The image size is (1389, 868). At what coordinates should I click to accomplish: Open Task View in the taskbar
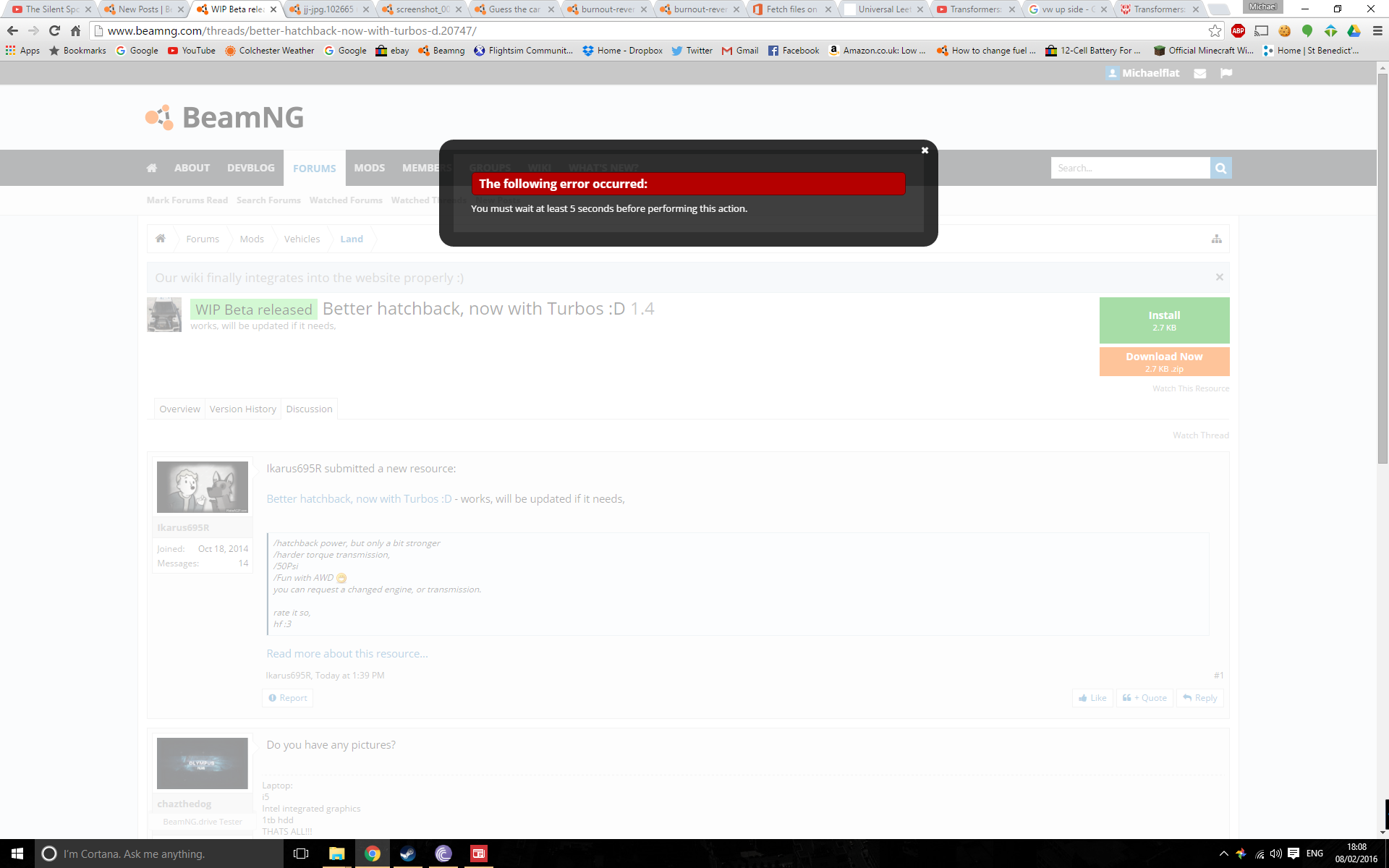(x=301, y=854)
